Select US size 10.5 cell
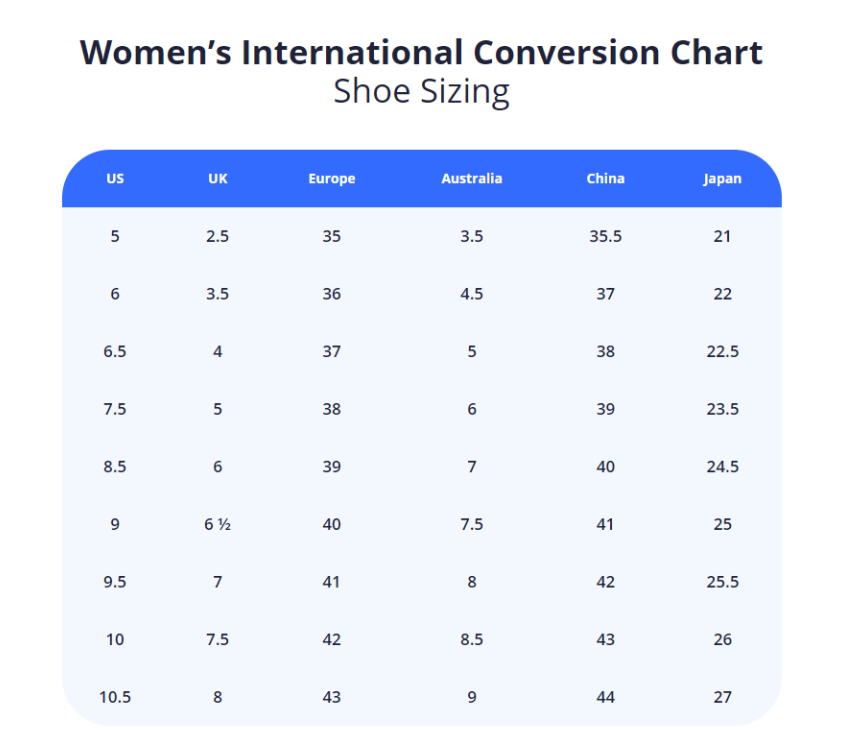 (115, 697)
